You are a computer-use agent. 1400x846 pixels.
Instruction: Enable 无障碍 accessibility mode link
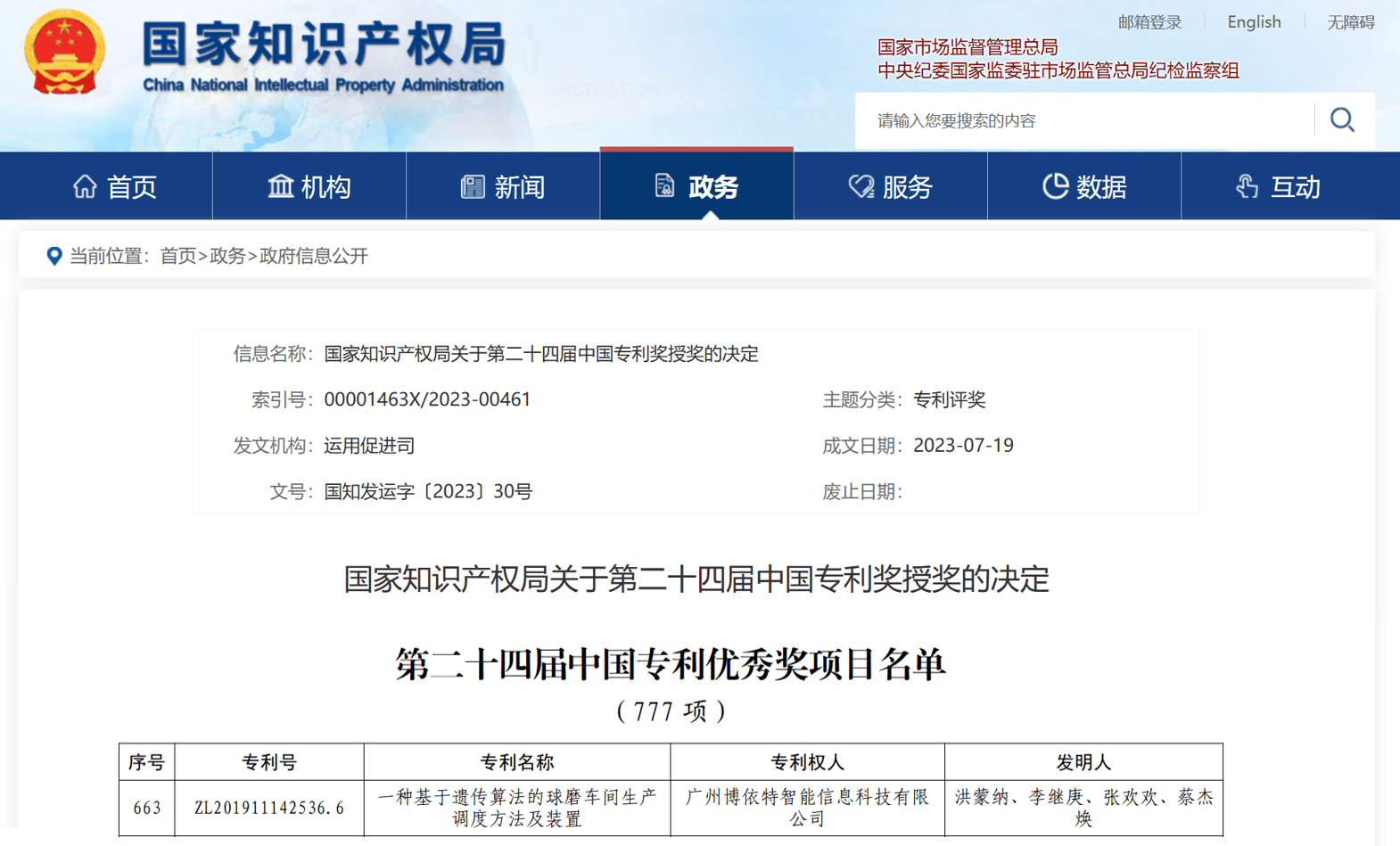tap(1350, 22)
